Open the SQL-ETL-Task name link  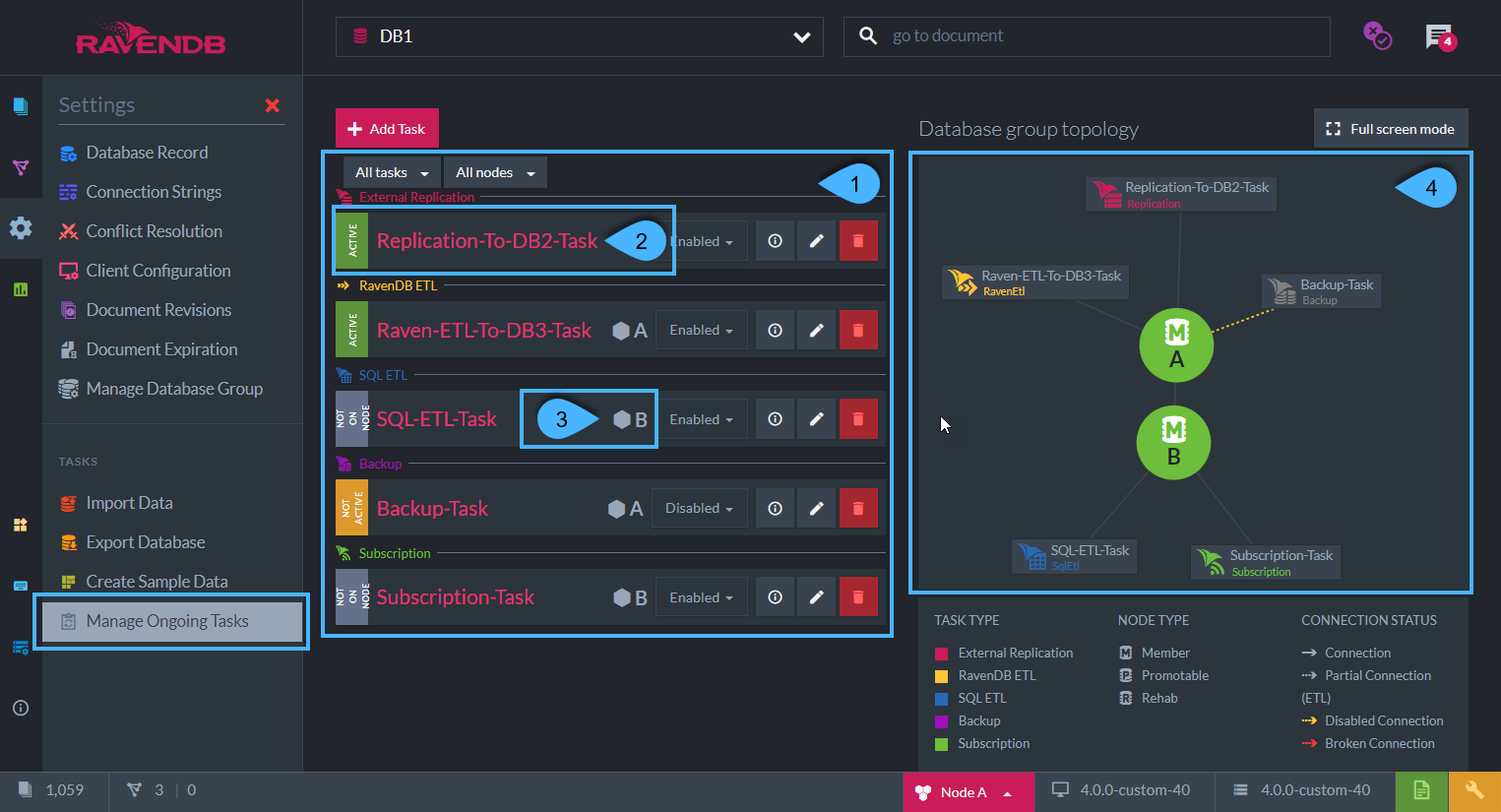pos(437,419)
